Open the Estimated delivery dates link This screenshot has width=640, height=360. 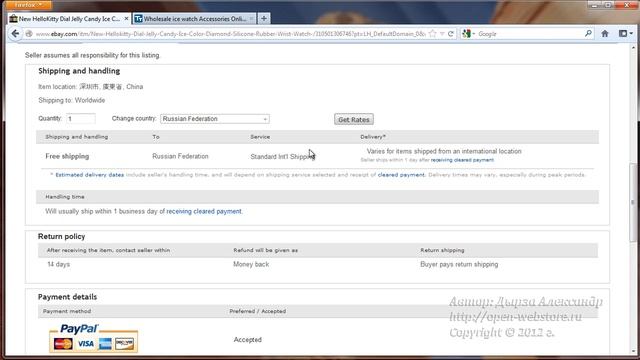pyautogui.click(x=89, y=175)
